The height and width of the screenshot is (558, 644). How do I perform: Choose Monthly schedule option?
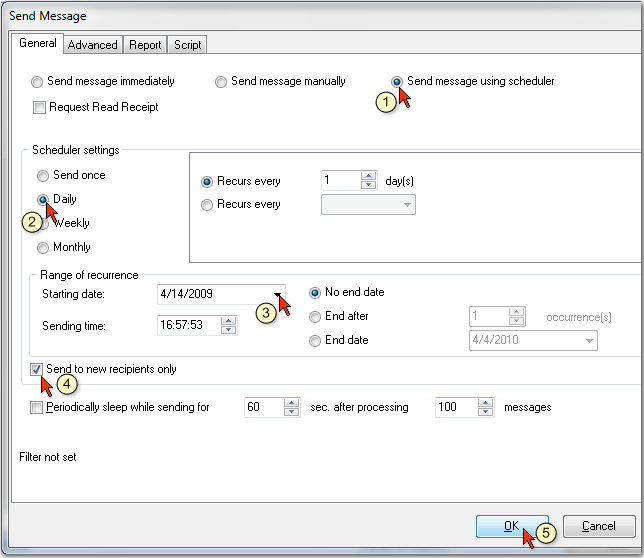[x=43, y=248]
